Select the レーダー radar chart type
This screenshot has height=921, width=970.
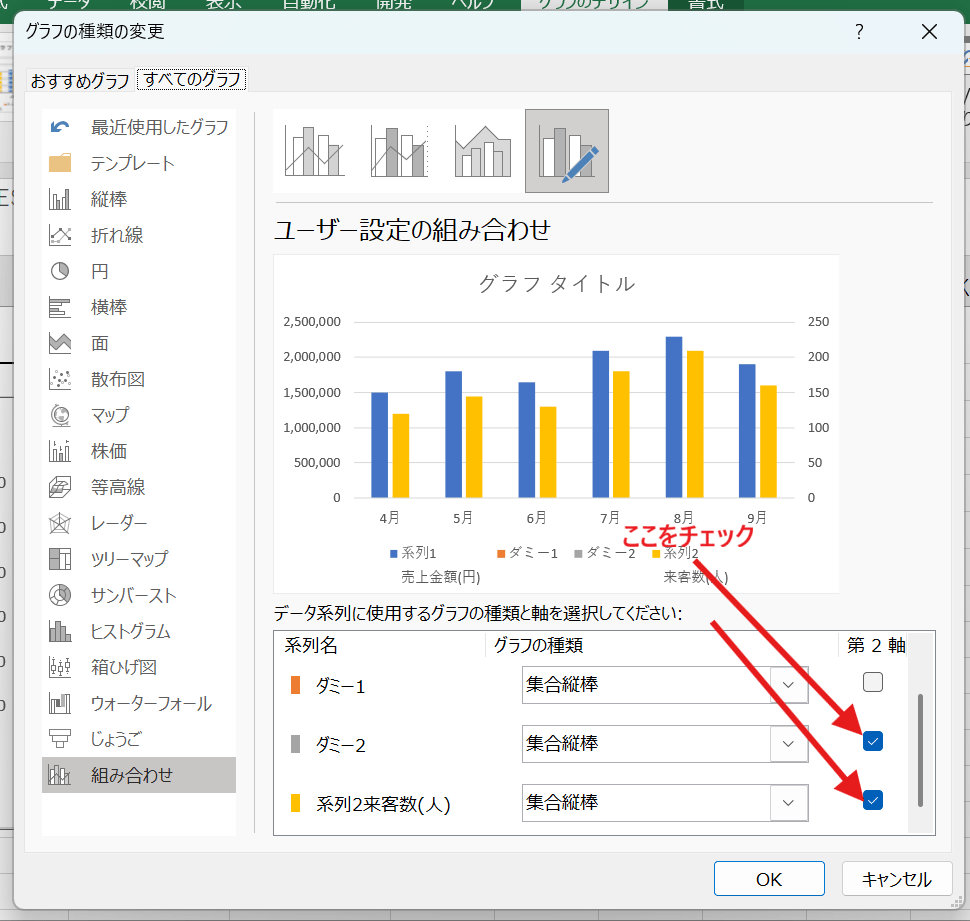(x=60, y=523)
